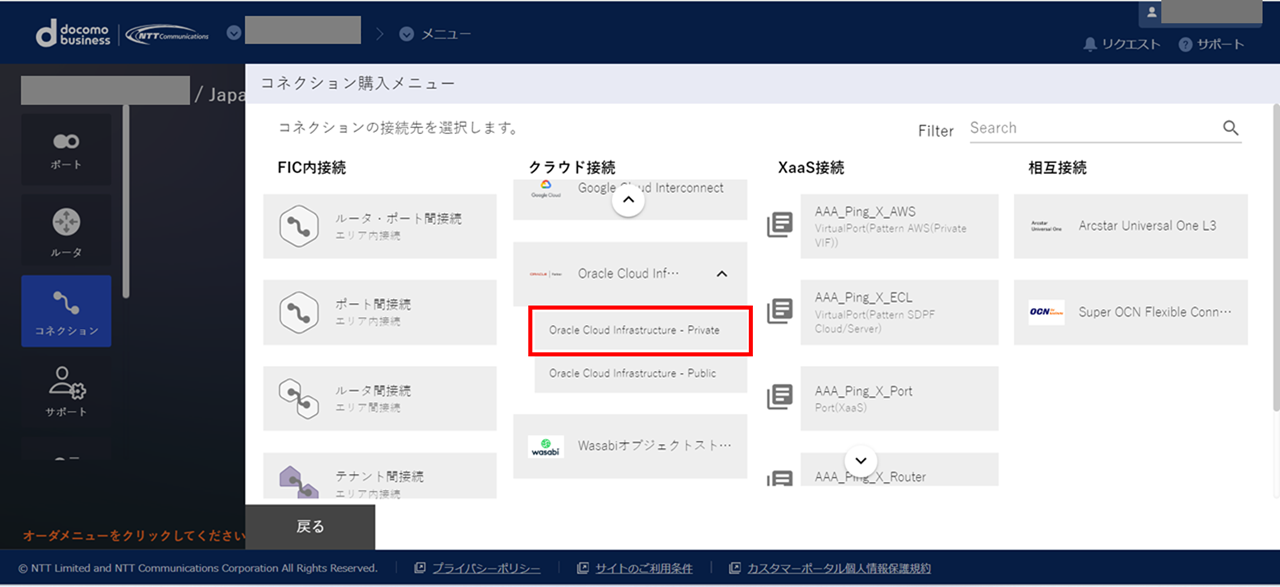Click the OCN logo icon

pyautogui.click(x=1046, y=312)
